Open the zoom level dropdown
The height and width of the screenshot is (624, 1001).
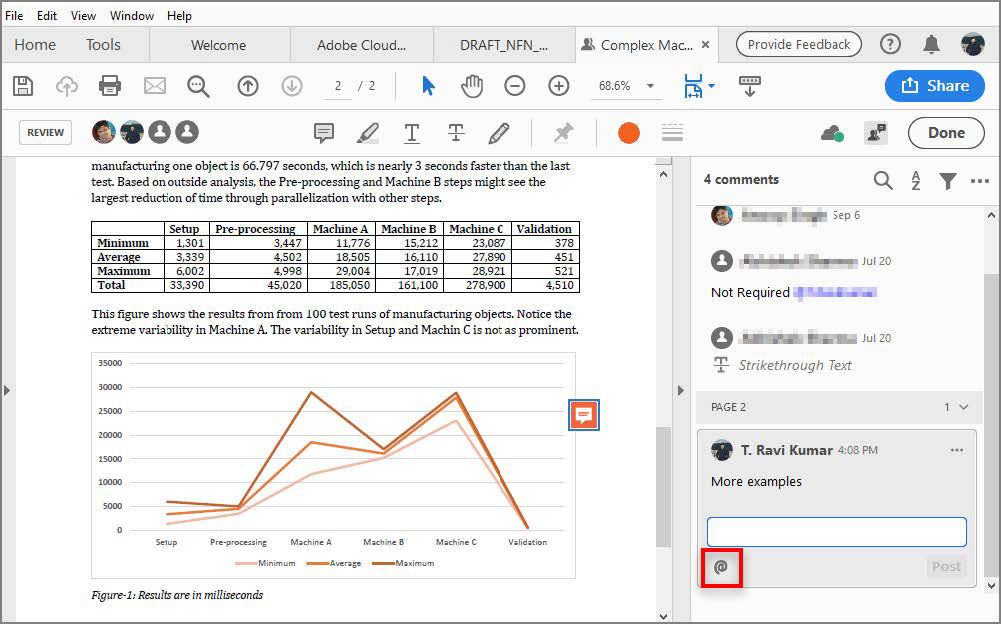coord(650,86)
